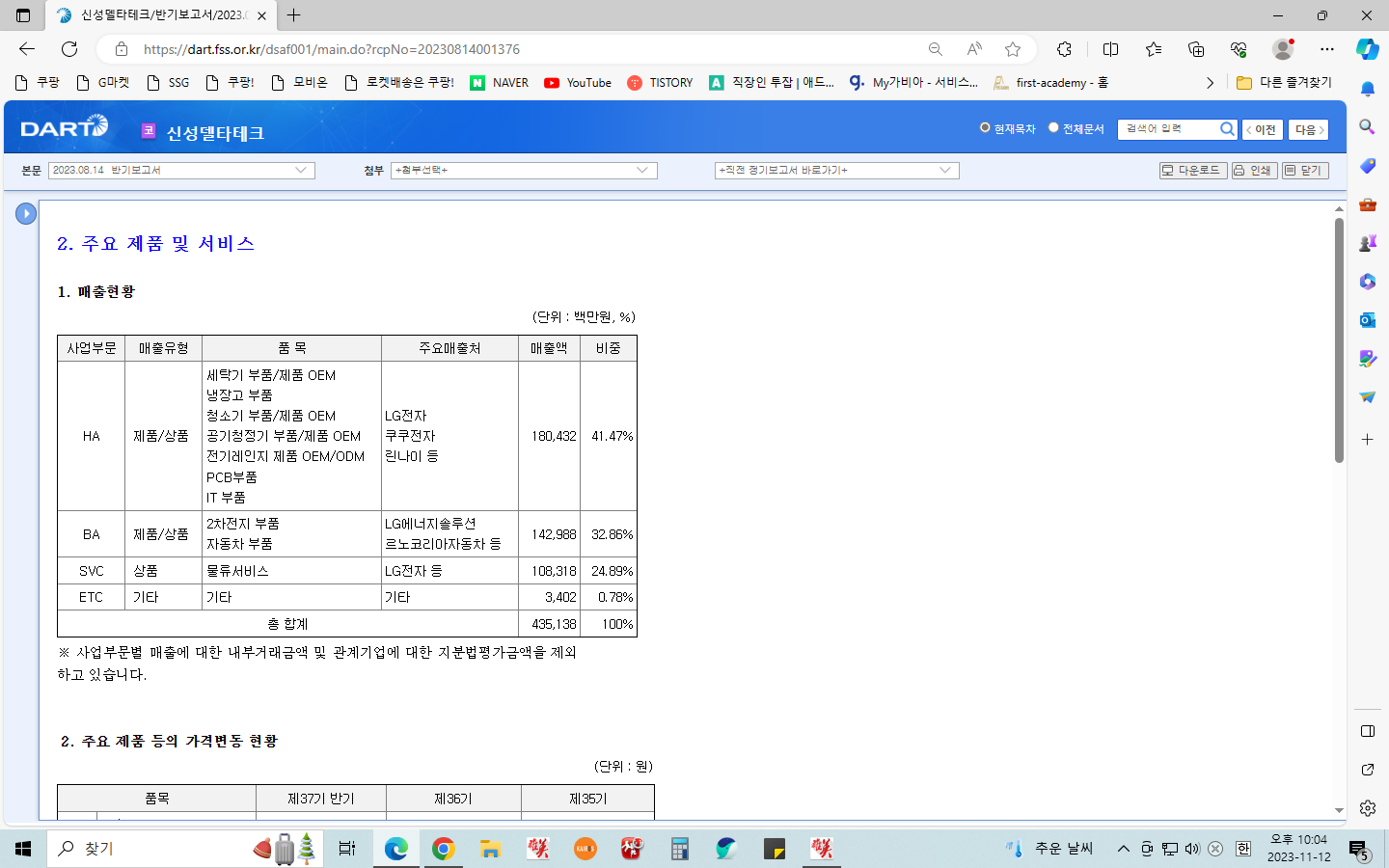
Task: Open YouTube bookmark
Action: click(578, 83)
